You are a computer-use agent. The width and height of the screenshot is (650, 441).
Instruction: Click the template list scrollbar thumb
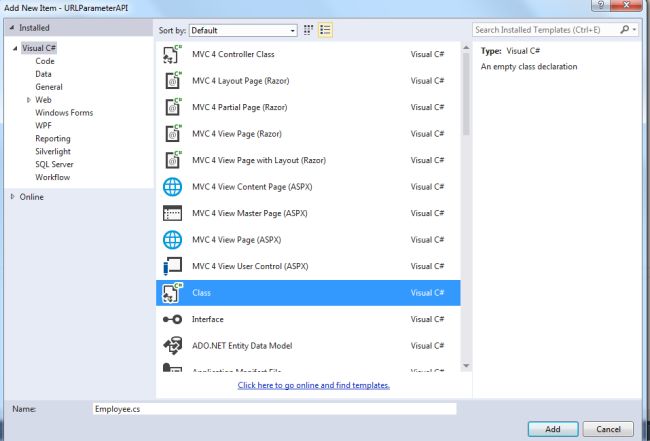(x=466, y=94)
